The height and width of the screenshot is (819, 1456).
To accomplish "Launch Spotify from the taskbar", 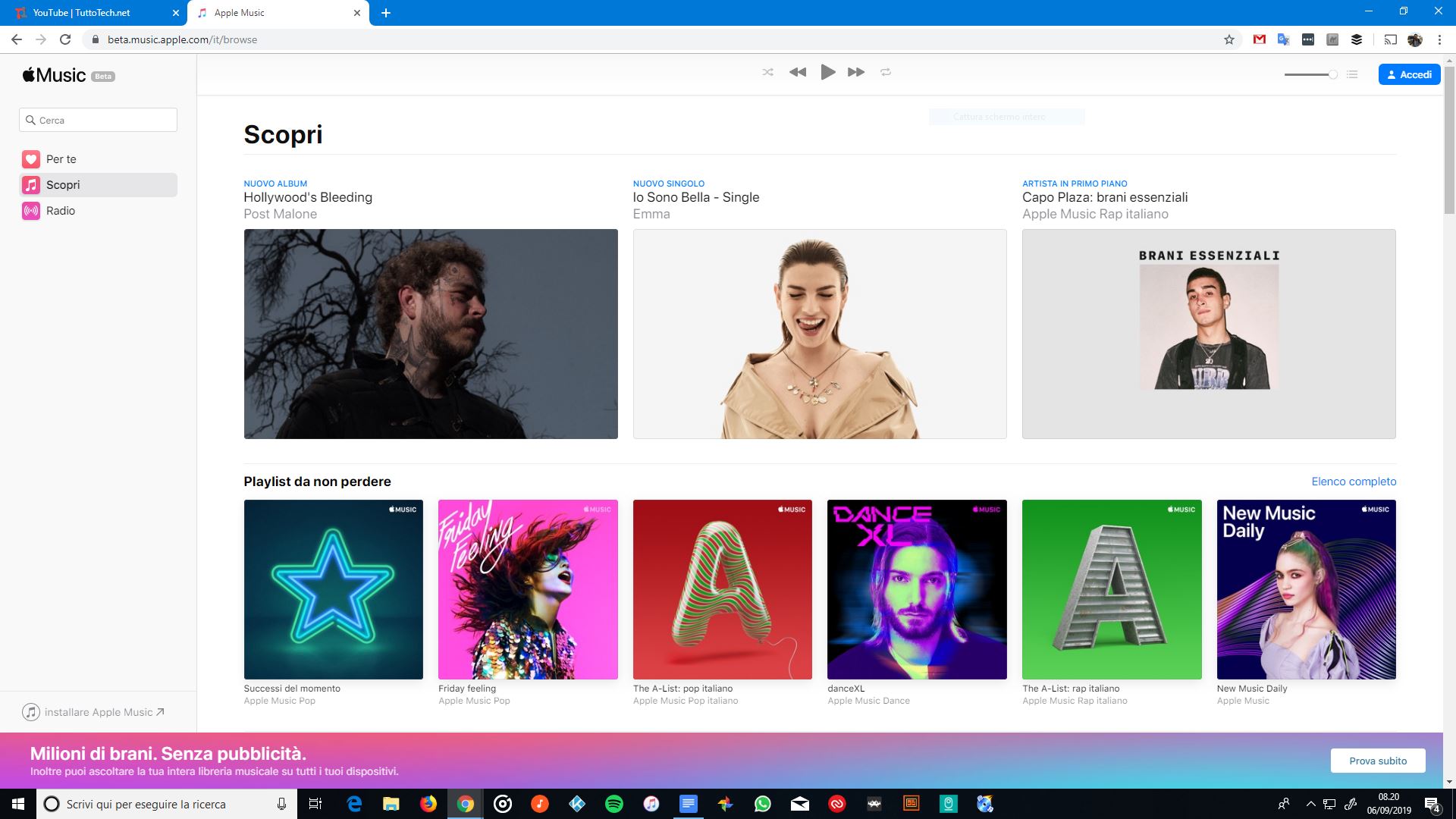I will tap(614, 804).
